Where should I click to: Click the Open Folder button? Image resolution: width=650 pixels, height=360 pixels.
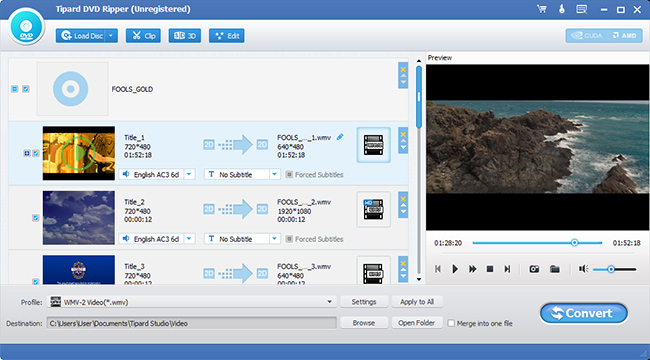[x=417, y=323]
